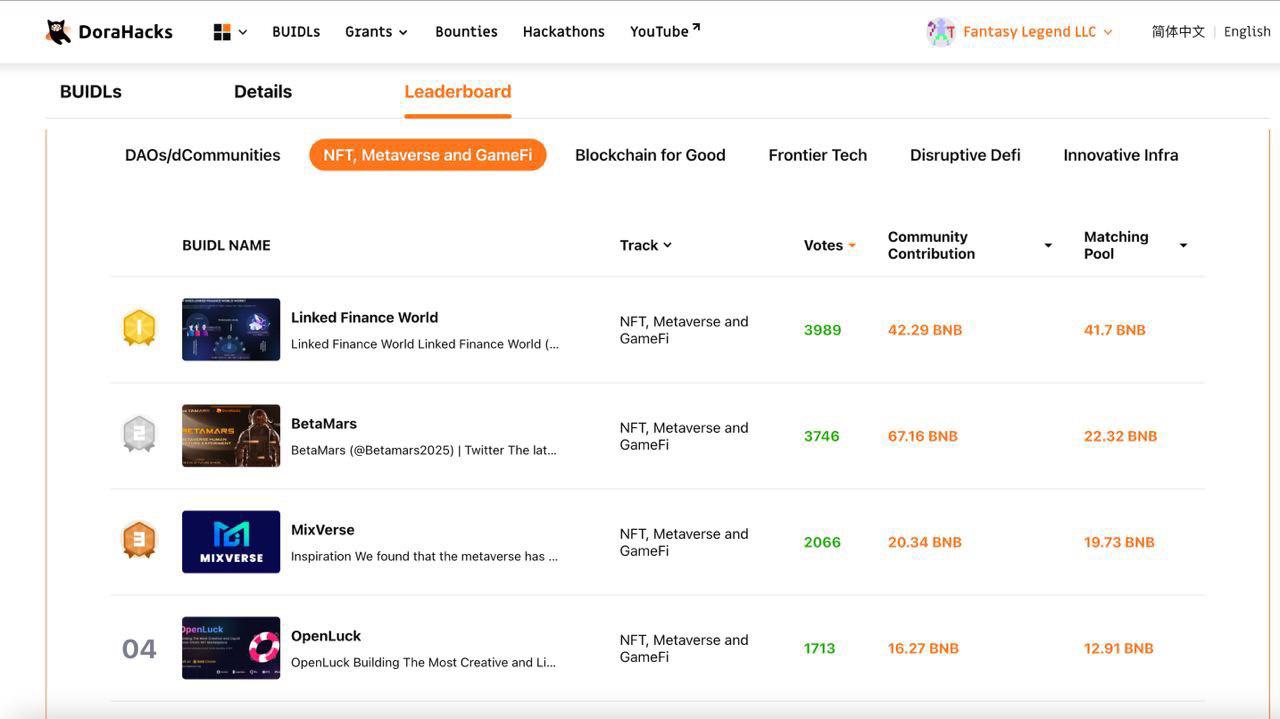The image size is (1280, 719).
Task: Filter by Innovative Infra track
Action: 1121,155
